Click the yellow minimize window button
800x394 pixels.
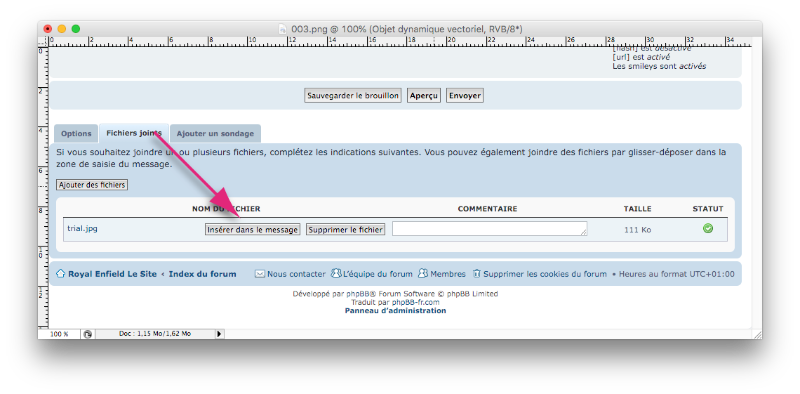(x=62, y=29)
